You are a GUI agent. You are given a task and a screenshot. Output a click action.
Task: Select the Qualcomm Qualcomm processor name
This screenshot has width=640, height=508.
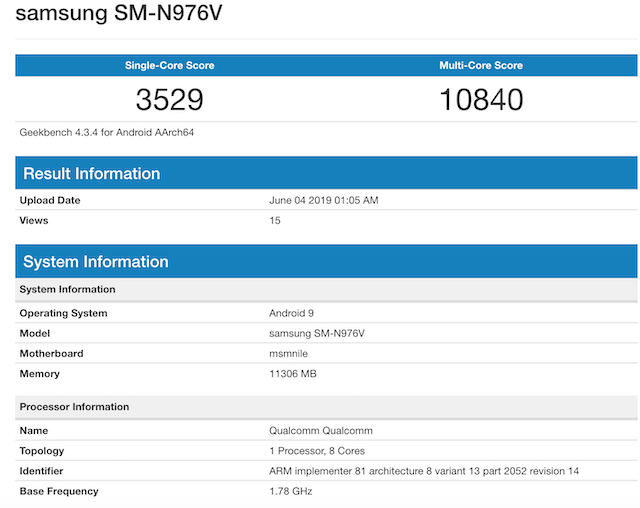tap(319, 430)
